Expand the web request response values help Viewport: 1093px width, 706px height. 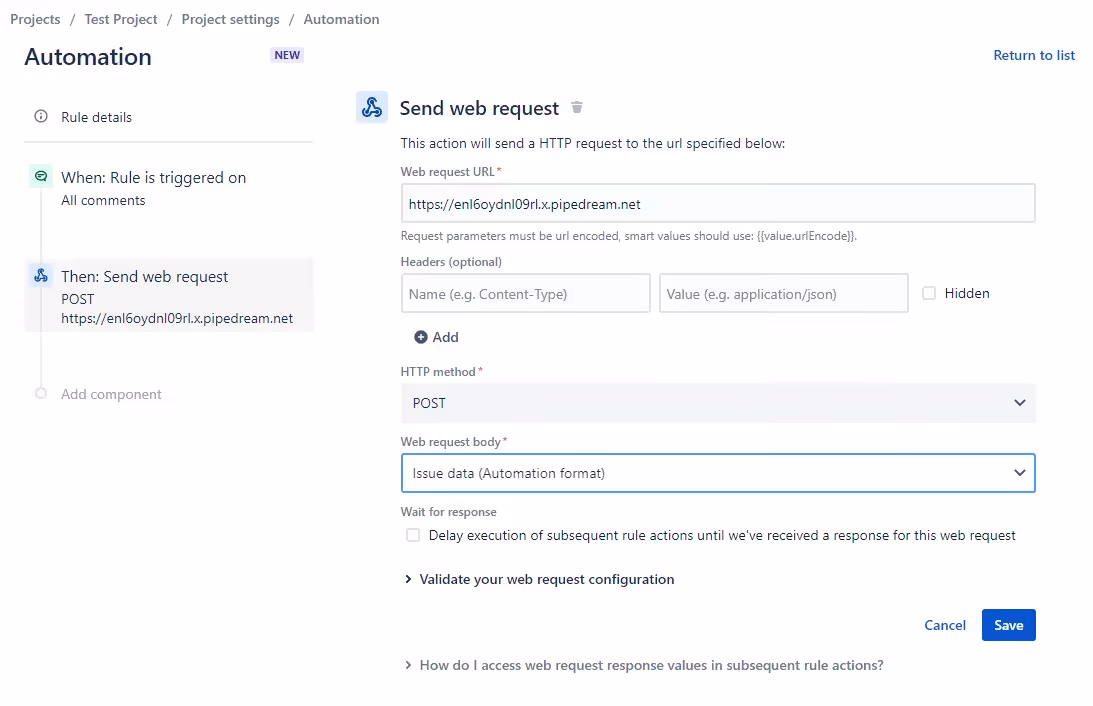pos(644,666)
